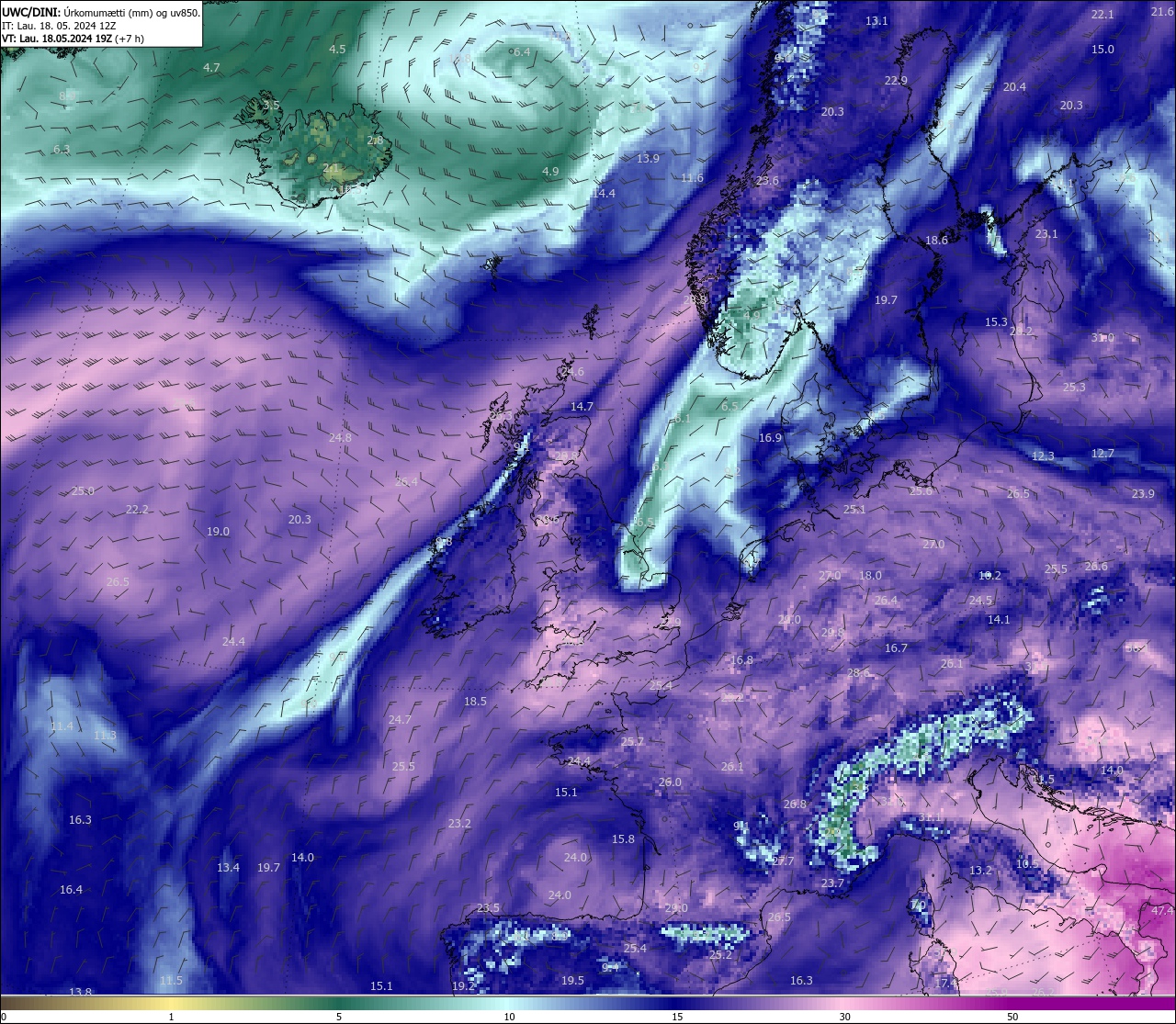Click the 13.2 value over Italy
The image size is (1176, 1024).
980,871
